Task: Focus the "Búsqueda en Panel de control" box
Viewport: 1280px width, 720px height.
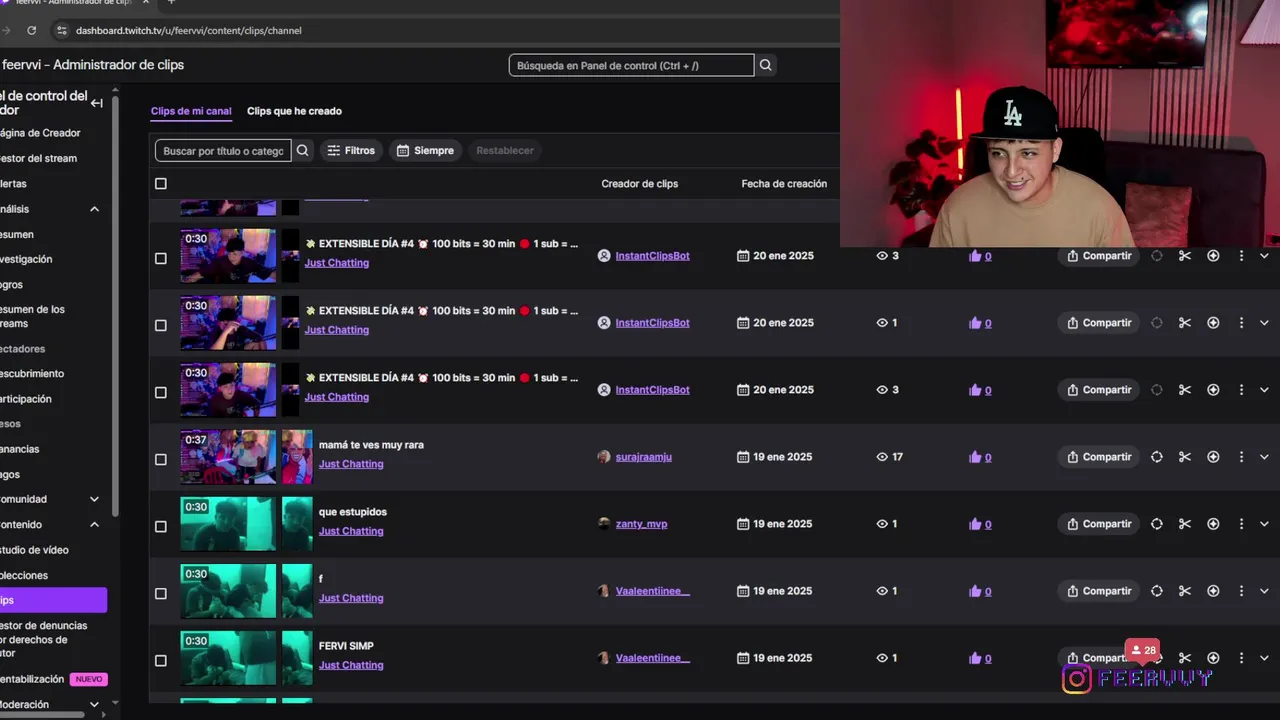Action: 631,65
